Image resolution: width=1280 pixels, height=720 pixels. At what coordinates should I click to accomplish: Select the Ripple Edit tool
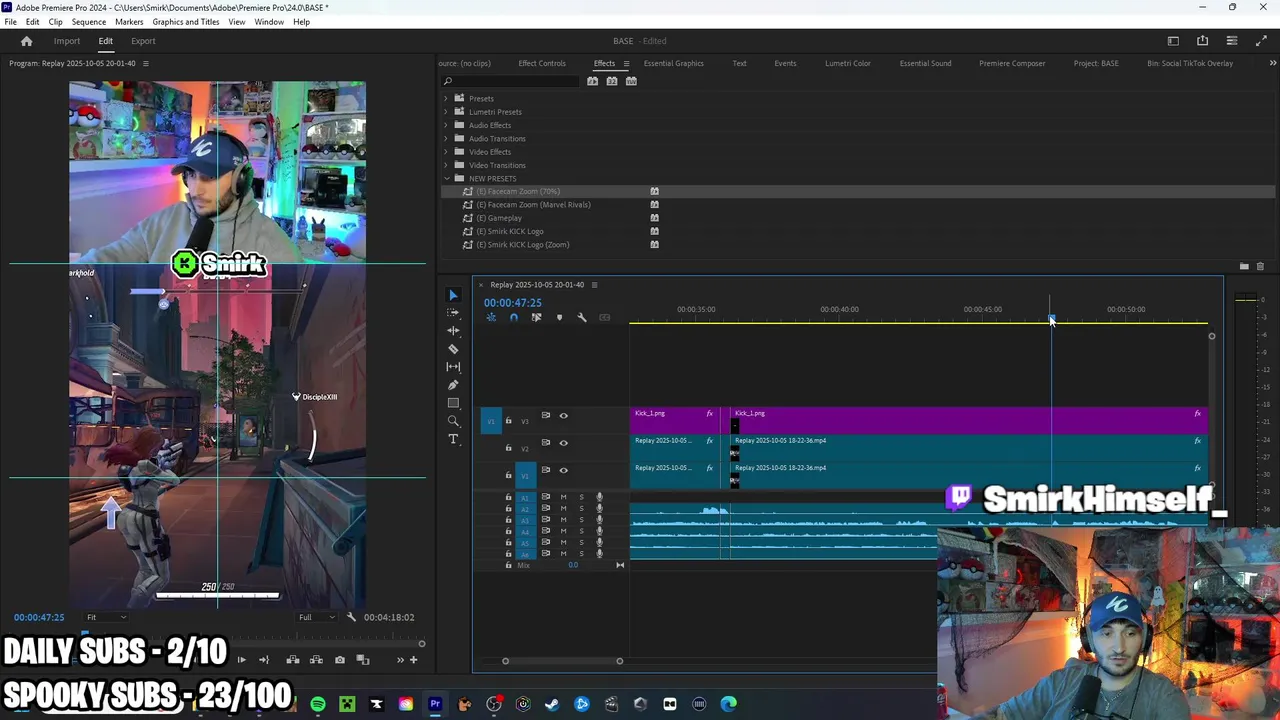(453, 331)
